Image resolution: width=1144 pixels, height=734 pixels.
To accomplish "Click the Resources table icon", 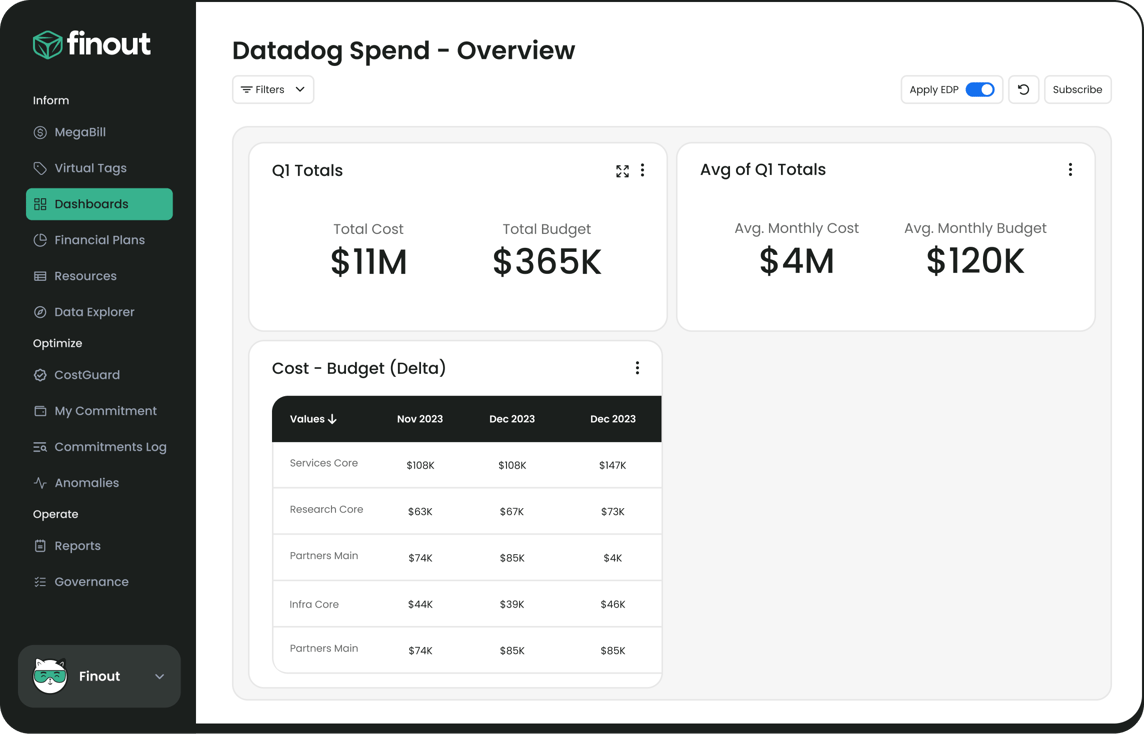I will tap(40, 276).
